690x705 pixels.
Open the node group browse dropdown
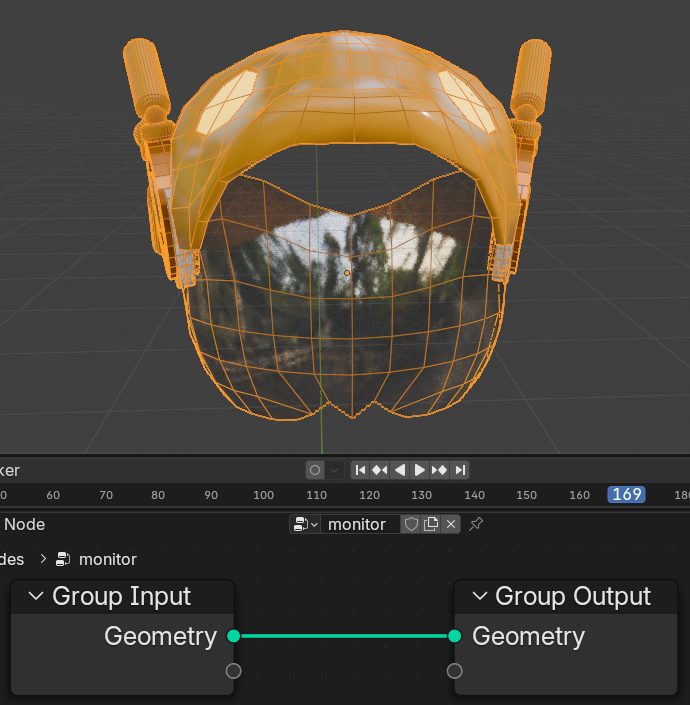point(305,524)
